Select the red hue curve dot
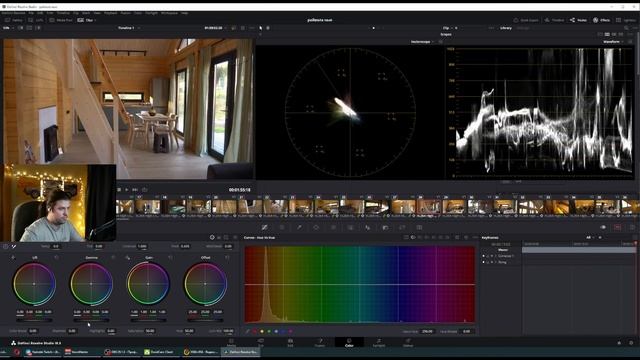The height and width of the screenshot is (360, 640). (x=255, y=331)
